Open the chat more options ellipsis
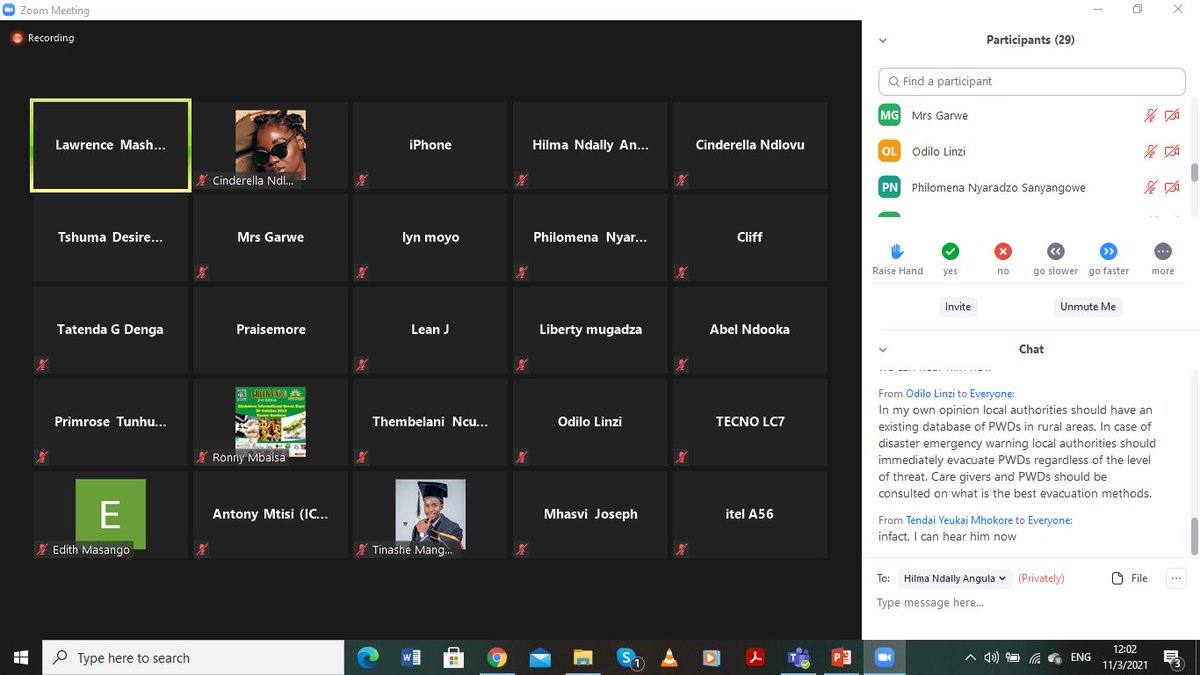Viewport: 1200px width, 675px height. point(1176,578)
